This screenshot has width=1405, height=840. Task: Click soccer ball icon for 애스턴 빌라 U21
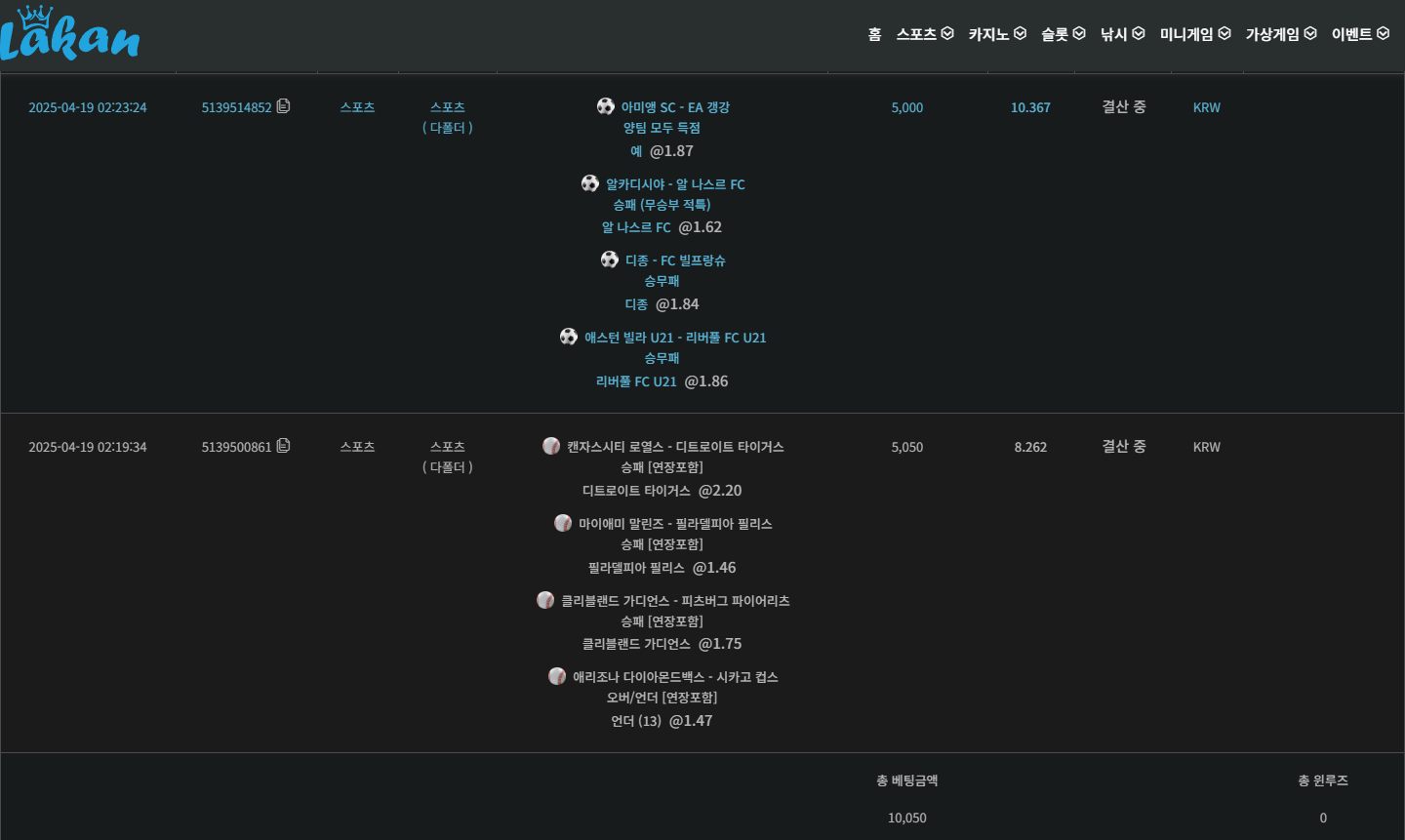pos(569,337)
